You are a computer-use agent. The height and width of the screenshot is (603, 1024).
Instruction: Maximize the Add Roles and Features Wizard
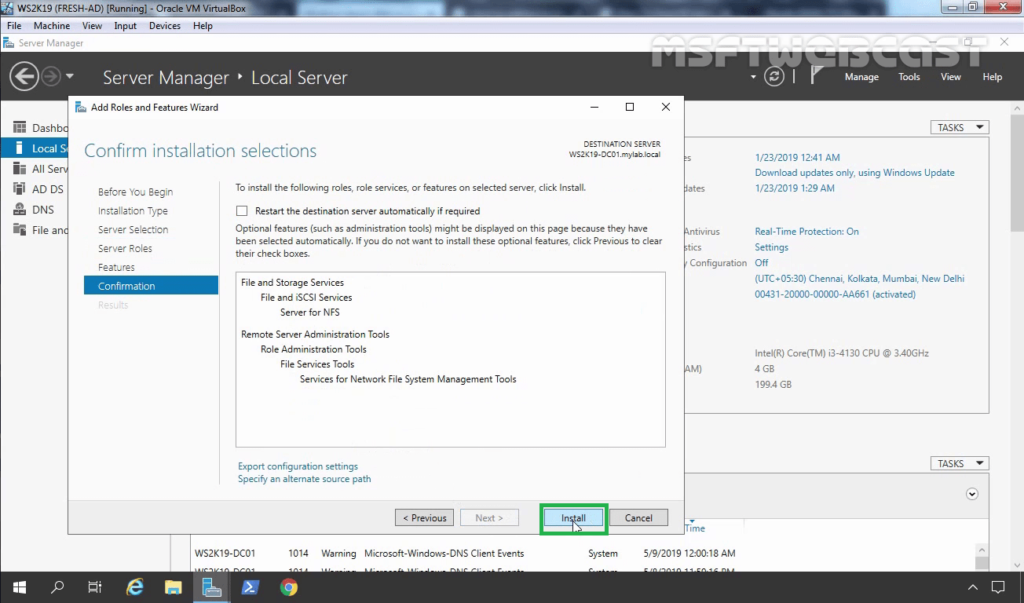click(x=630, y=107)
